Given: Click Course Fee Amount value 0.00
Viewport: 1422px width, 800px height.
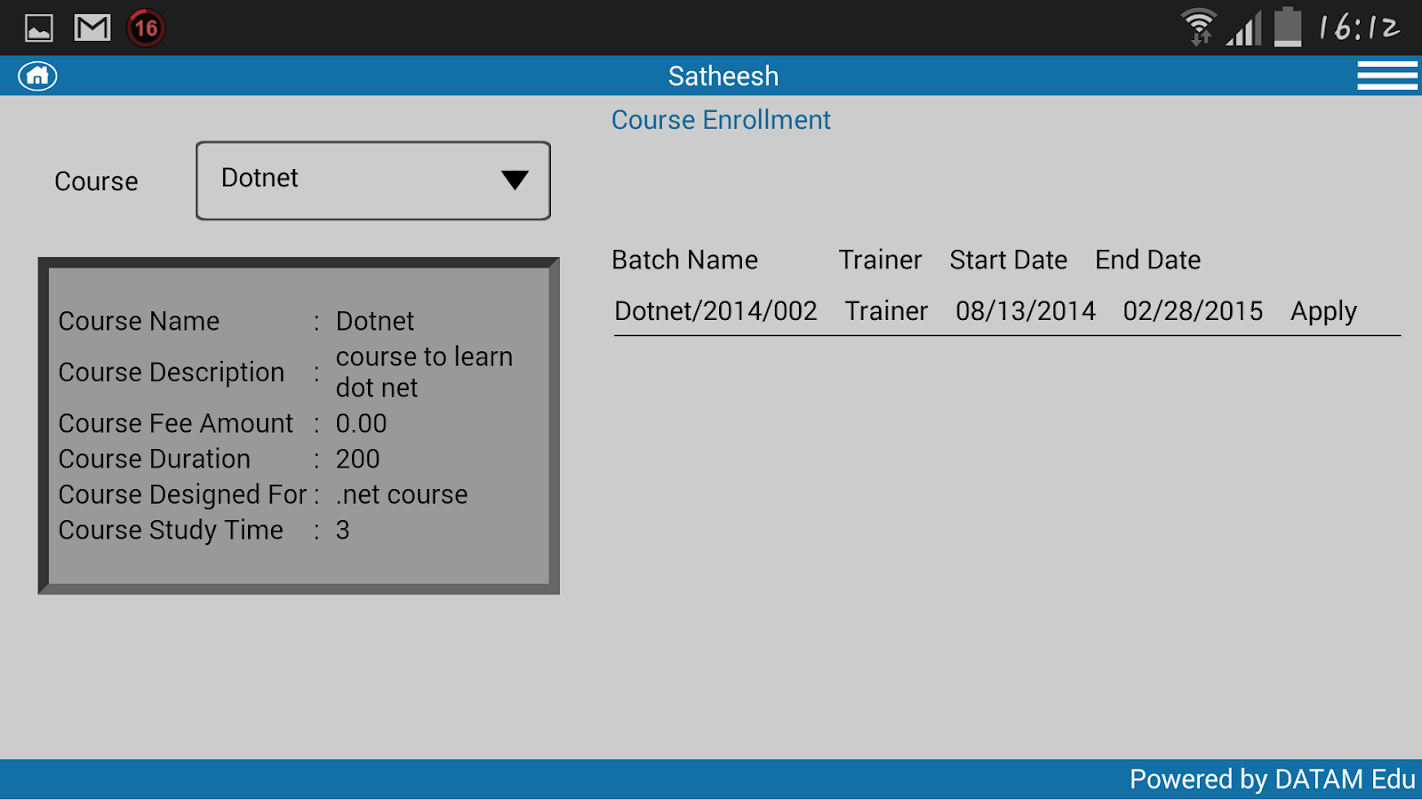Looking at the screenshot, I should coord(361,423).
